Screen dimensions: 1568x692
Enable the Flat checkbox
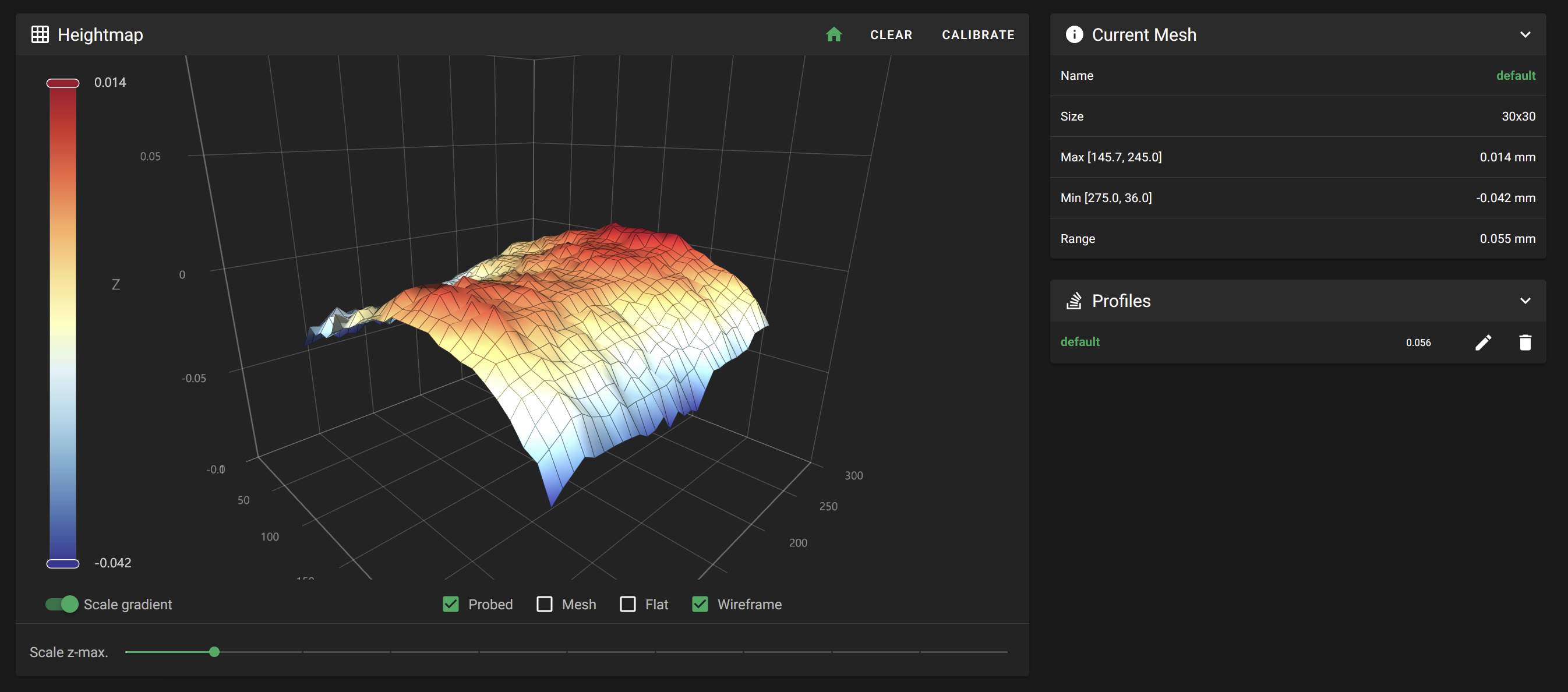(627, 603)
